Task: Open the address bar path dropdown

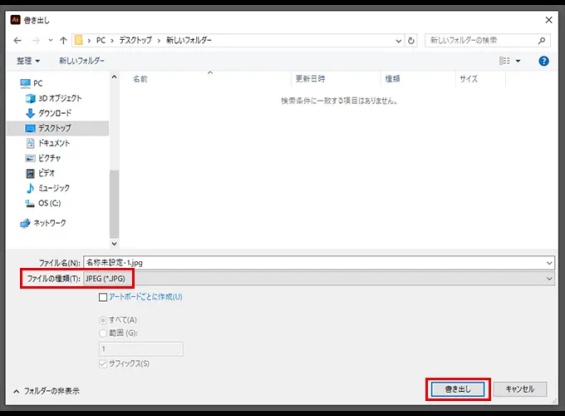Action: [398, 41]
